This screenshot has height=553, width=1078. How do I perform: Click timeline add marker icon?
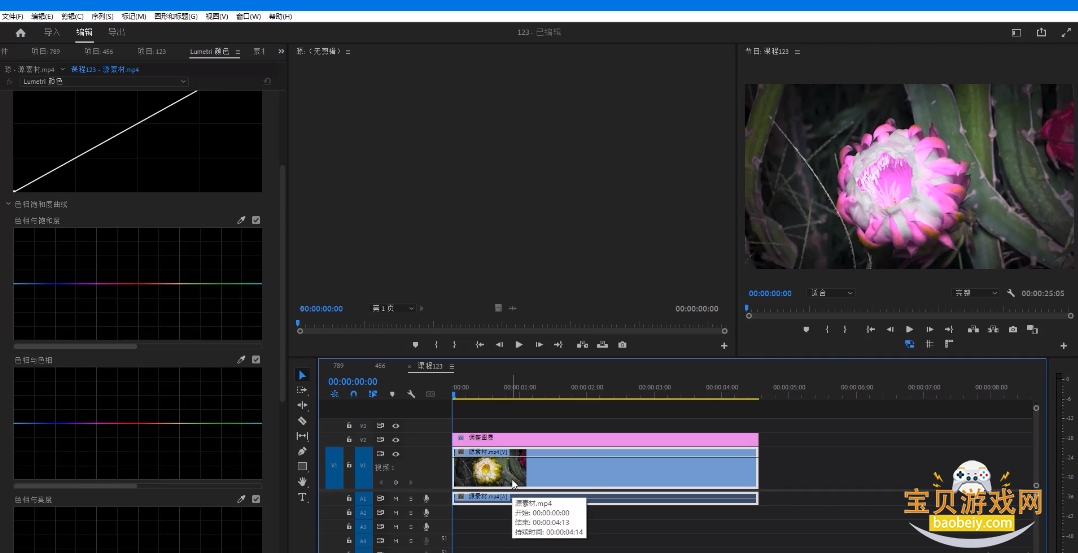pyautogui.click(x=392, y=394)
